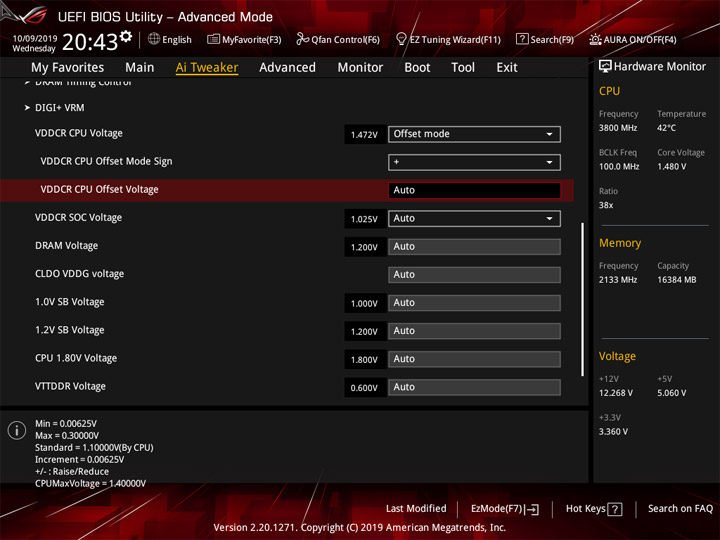Switch to My Favorites tab
The height and width of the screenshot is (540, 720).
(68, 68)
